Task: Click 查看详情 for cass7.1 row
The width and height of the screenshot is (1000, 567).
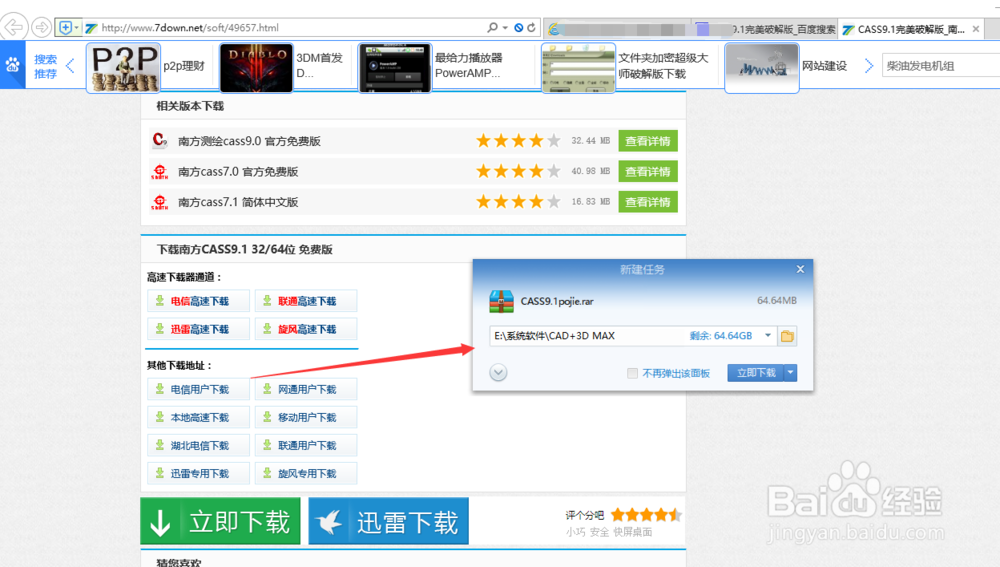Action: 648,202
